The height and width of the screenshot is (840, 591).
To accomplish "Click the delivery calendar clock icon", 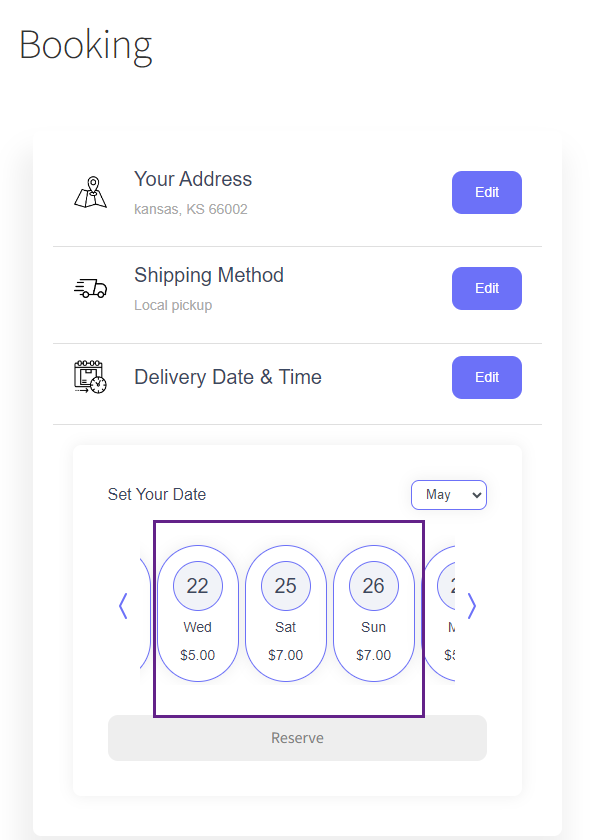I will [x=91, y=377].
